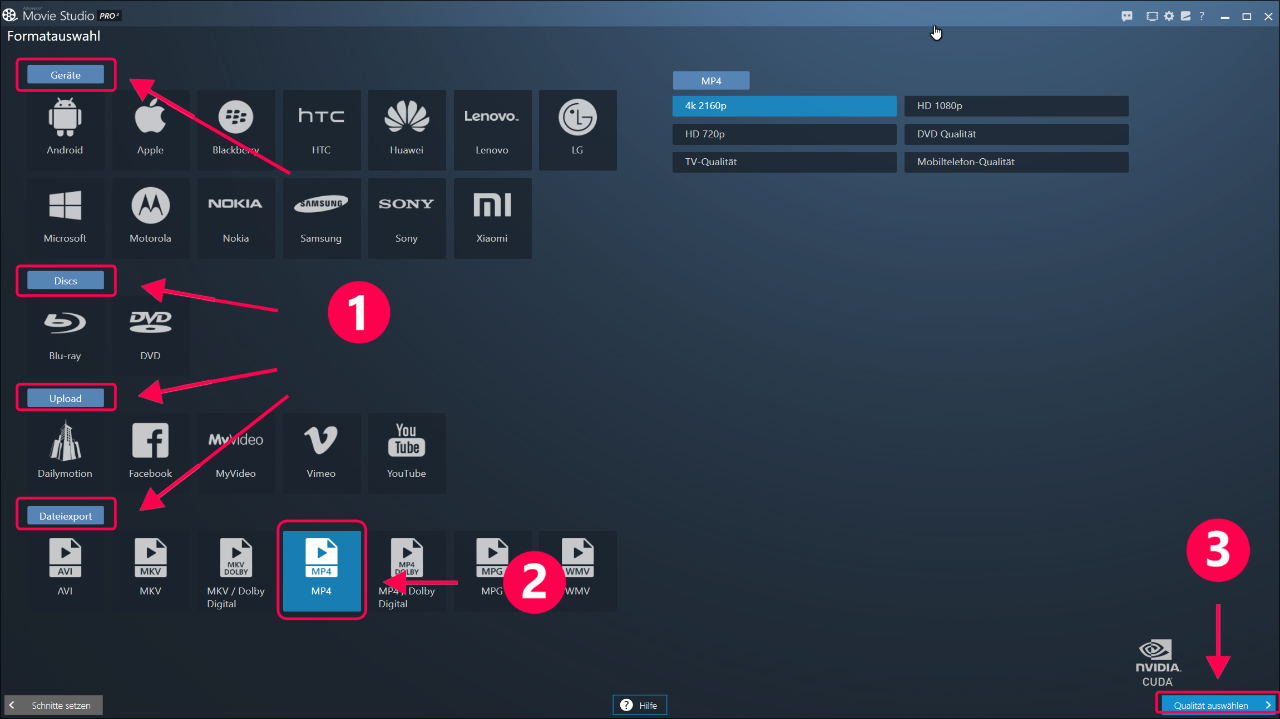Select DVD Qualität preset
The image size is (1280, 719).
coord(1017,134)
